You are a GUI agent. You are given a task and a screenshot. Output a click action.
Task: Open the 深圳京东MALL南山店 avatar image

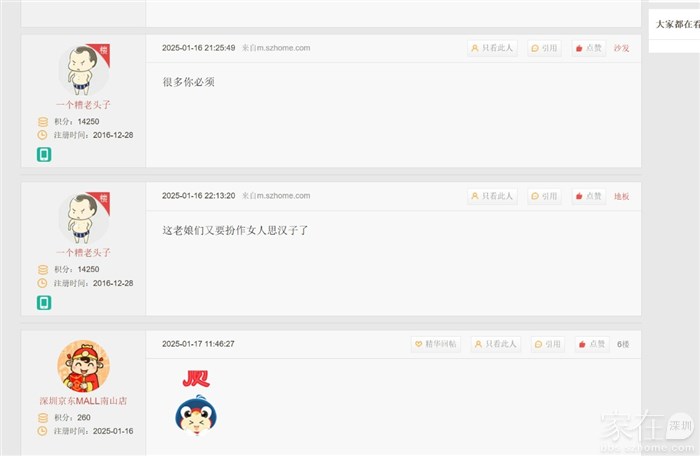[83, 366]
